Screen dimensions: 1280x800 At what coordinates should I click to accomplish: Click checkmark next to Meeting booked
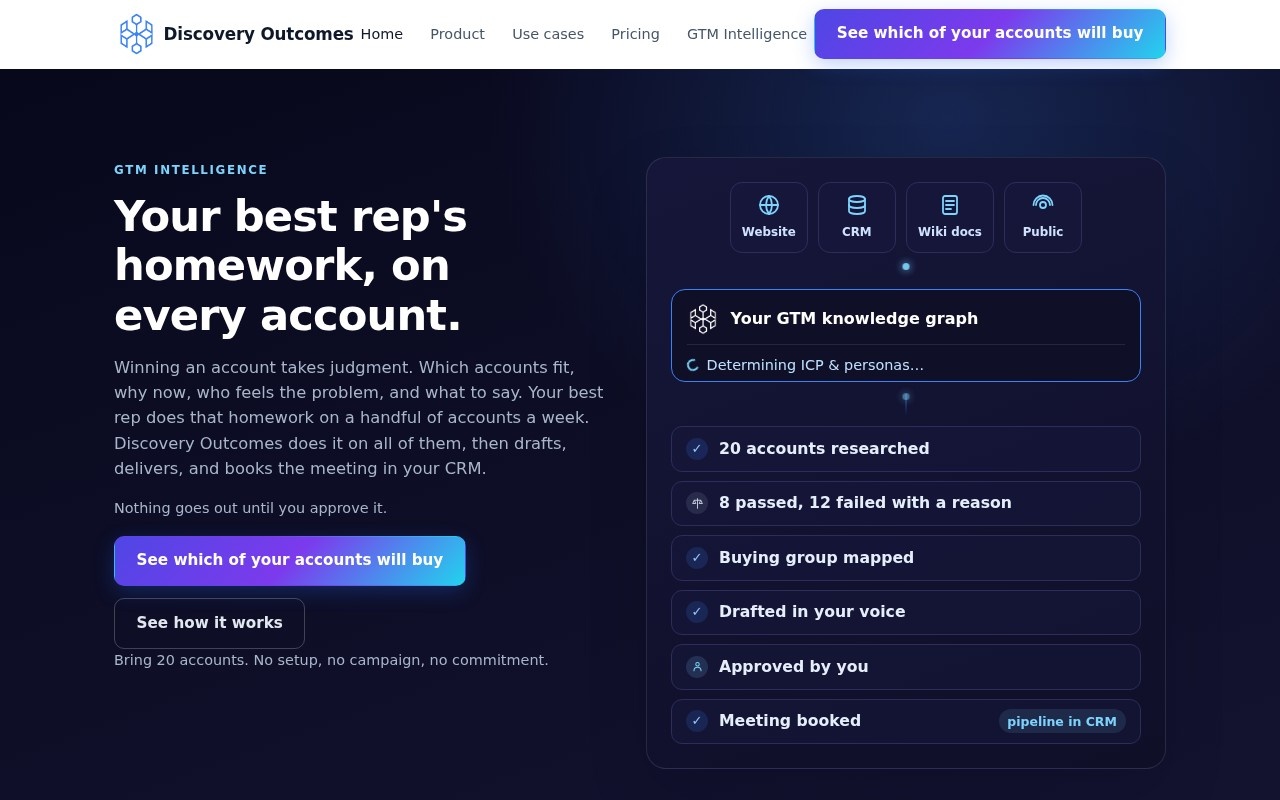click(697, 721)
